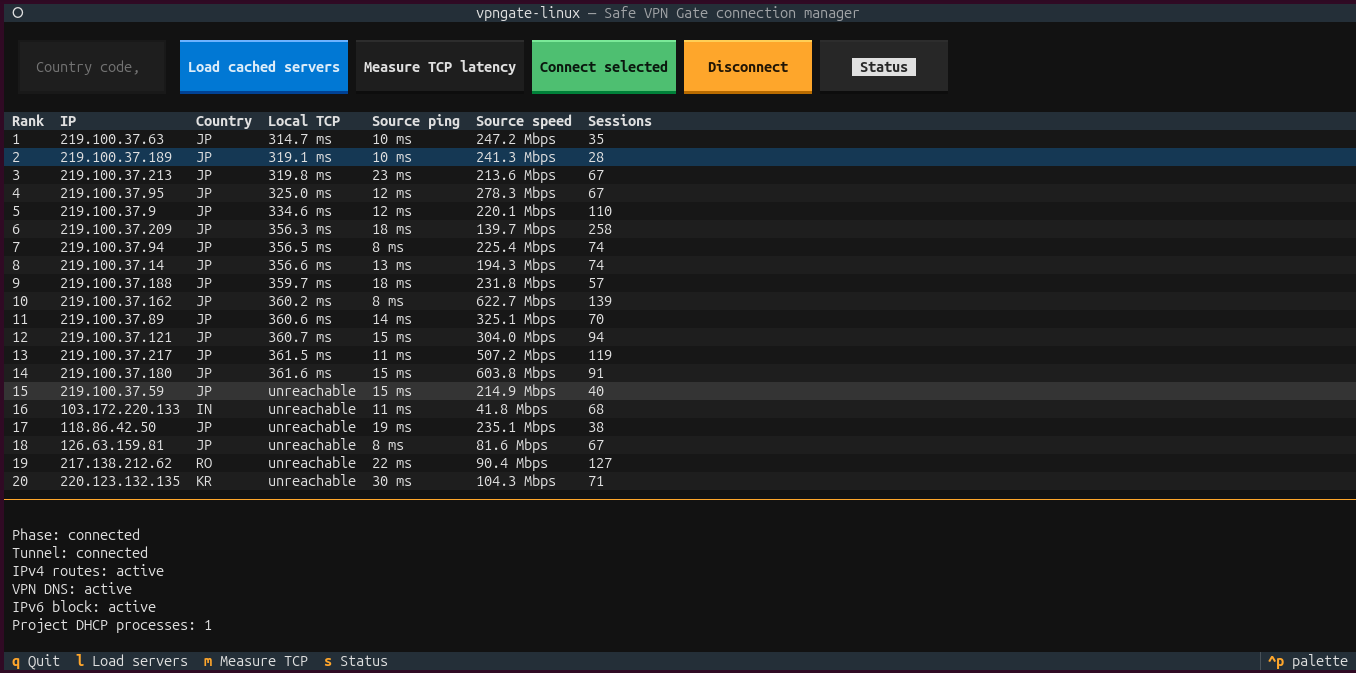Click the IP column header
This screenshot has height=673, width=1356.
pyautogui.click(x=68, y=121)
